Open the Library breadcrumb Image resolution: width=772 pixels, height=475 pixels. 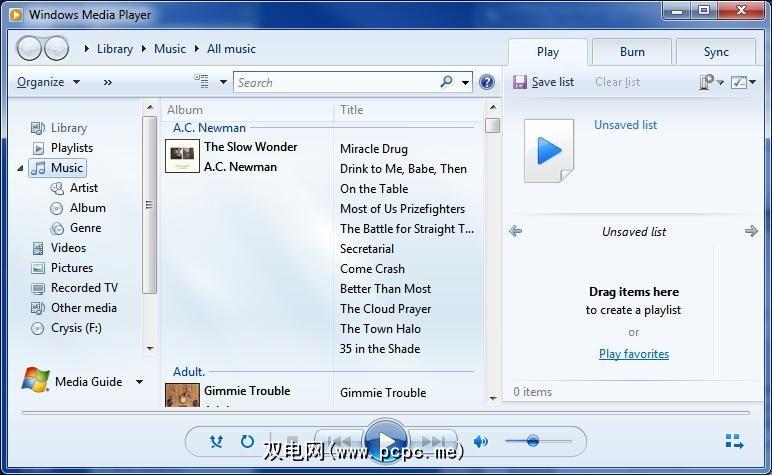115,49
